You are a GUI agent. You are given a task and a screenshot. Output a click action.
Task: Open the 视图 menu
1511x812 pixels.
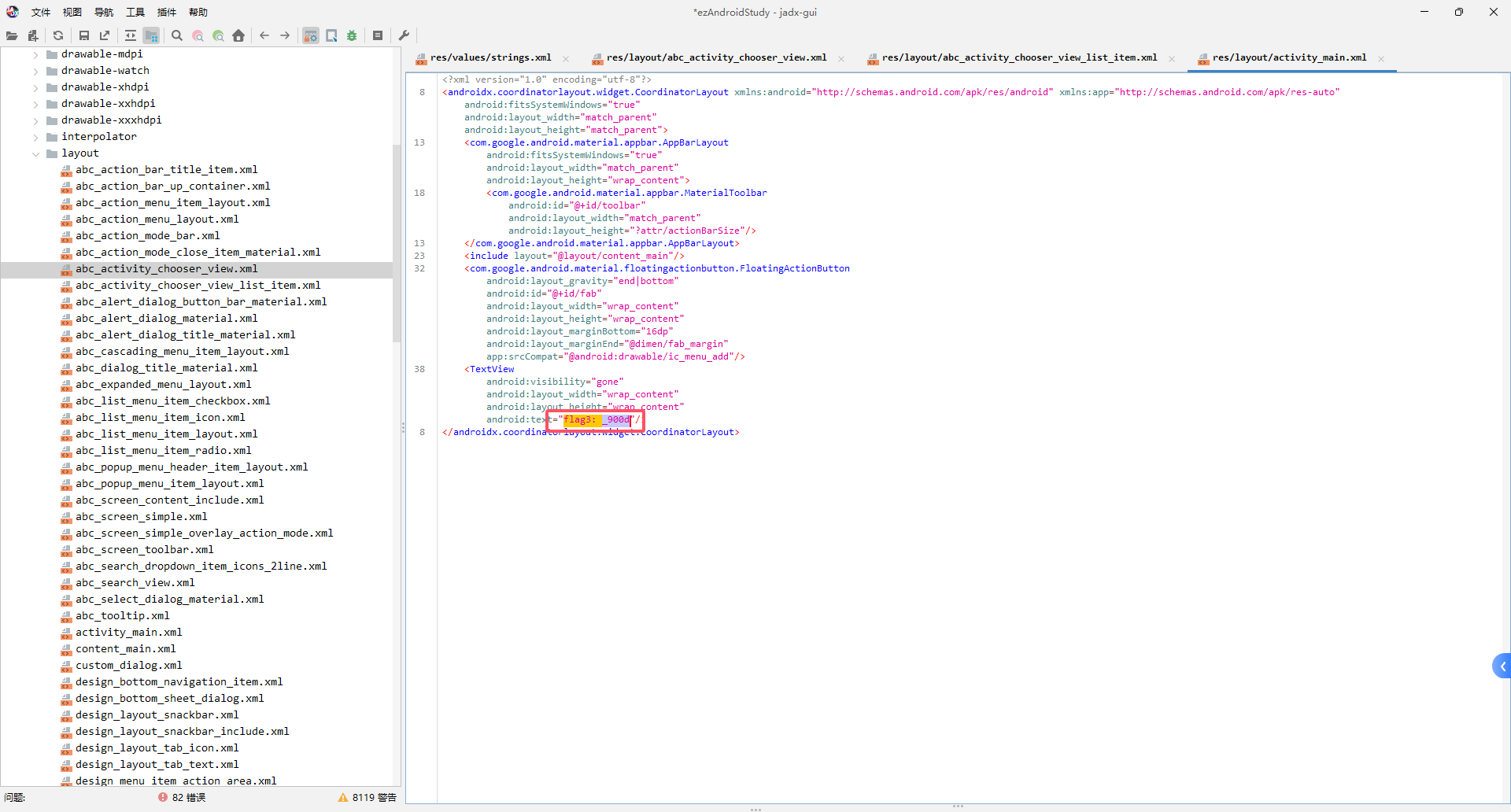point(72,12)
